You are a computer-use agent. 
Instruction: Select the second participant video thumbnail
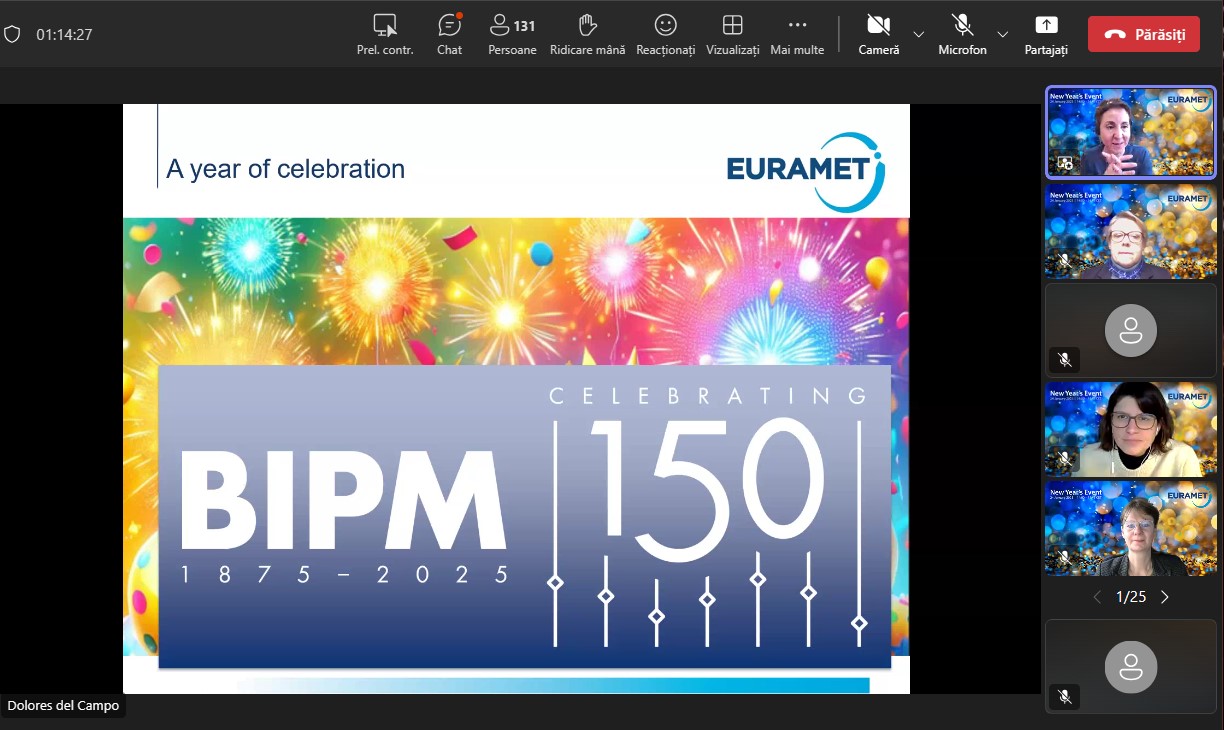tap(1131, 230)
